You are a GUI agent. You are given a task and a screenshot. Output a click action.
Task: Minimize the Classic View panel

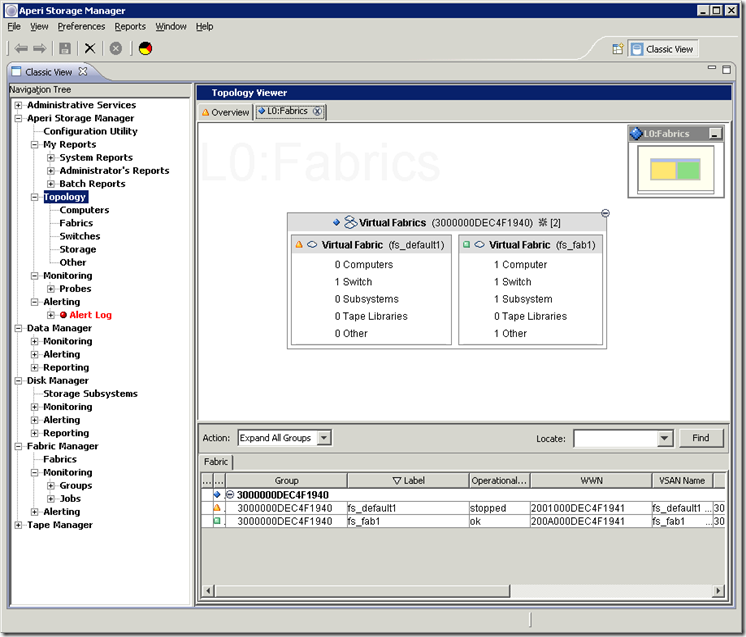(x=712, y=68)
